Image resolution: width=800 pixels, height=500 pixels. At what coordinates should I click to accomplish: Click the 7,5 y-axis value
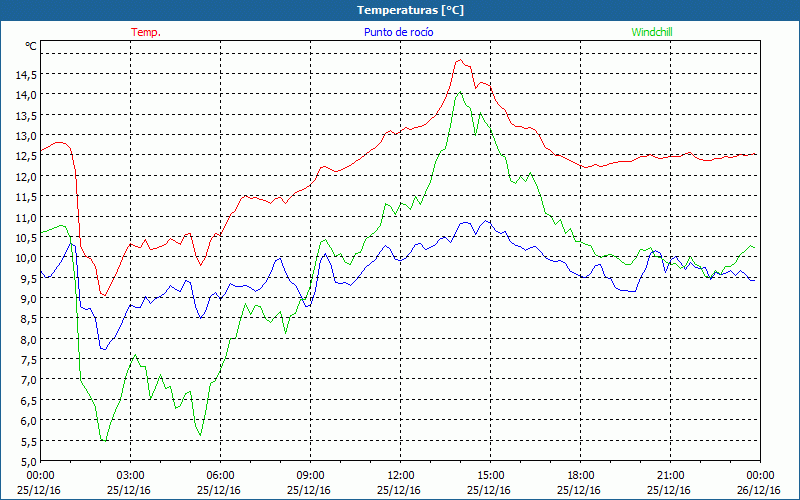coord(29,360)
